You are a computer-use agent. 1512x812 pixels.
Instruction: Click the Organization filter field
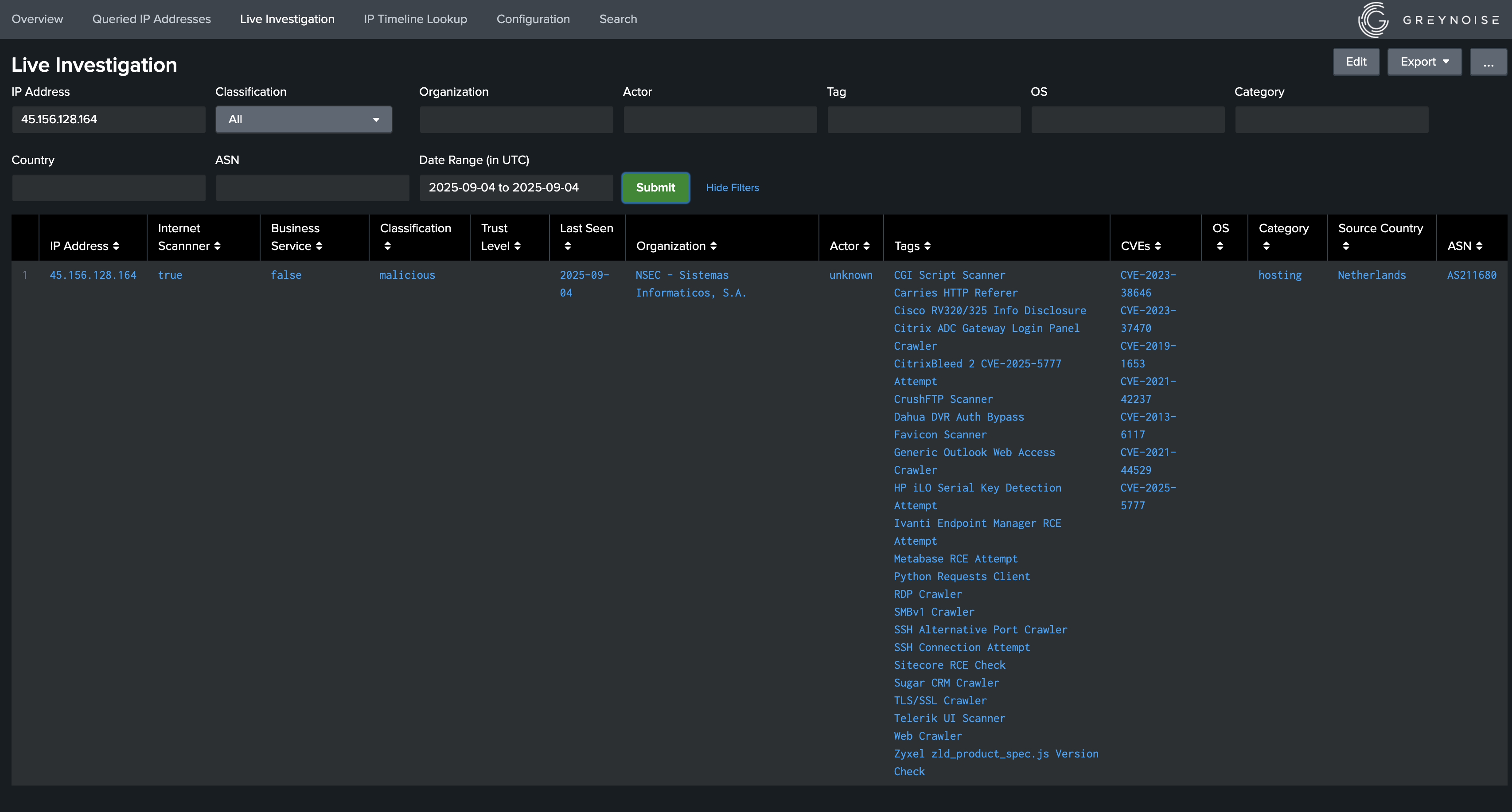(516, 119)
